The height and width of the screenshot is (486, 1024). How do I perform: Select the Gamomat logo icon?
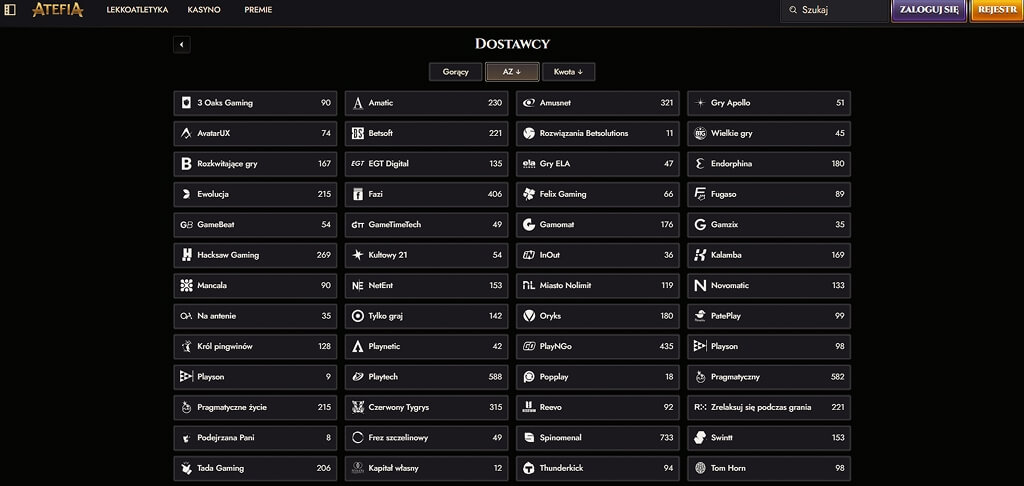click(529, 225)
